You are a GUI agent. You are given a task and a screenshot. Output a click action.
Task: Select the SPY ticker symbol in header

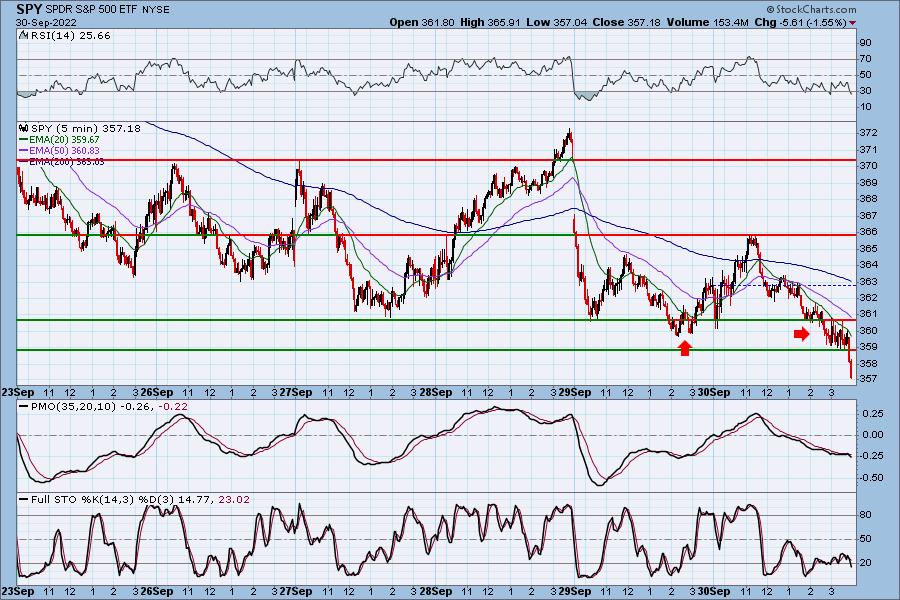[x=28, y=9]
